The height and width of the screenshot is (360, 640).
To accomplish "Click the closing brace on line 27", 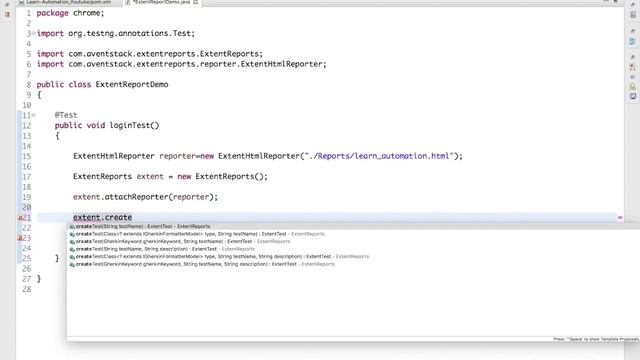I will click(39, 279).
